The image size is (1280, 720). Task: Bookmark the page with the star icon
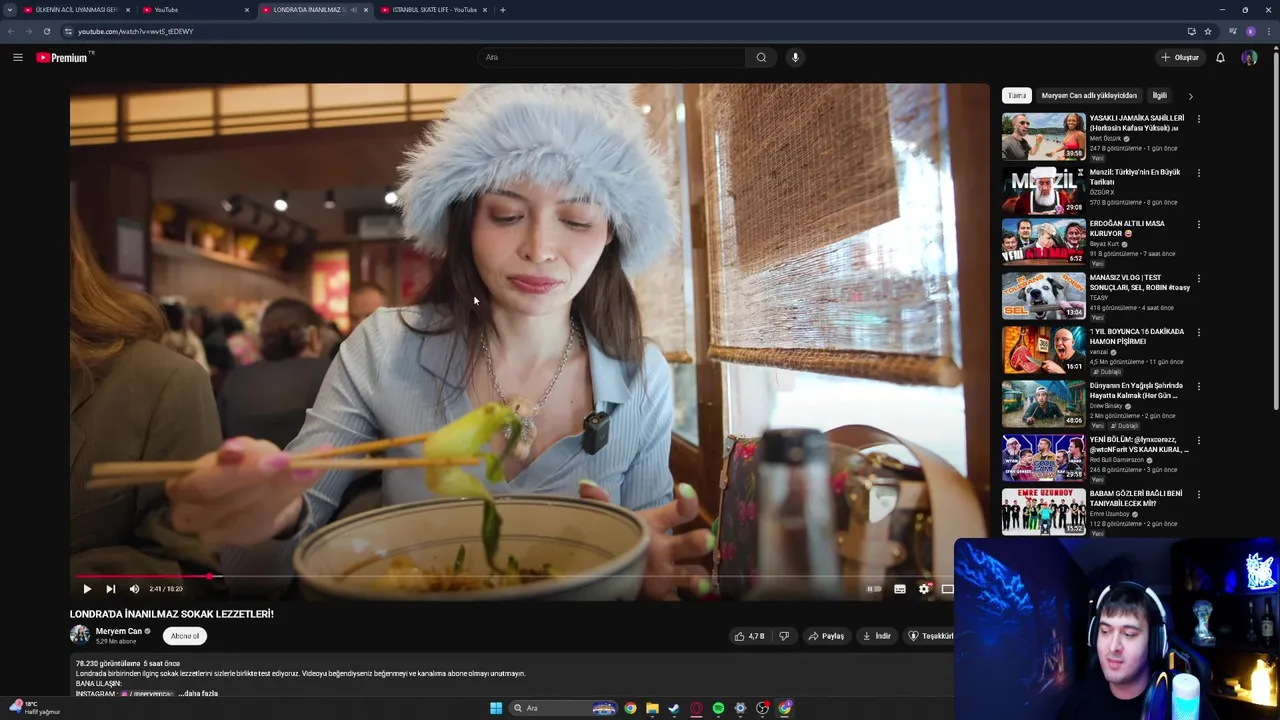[x=1208, y=31]
